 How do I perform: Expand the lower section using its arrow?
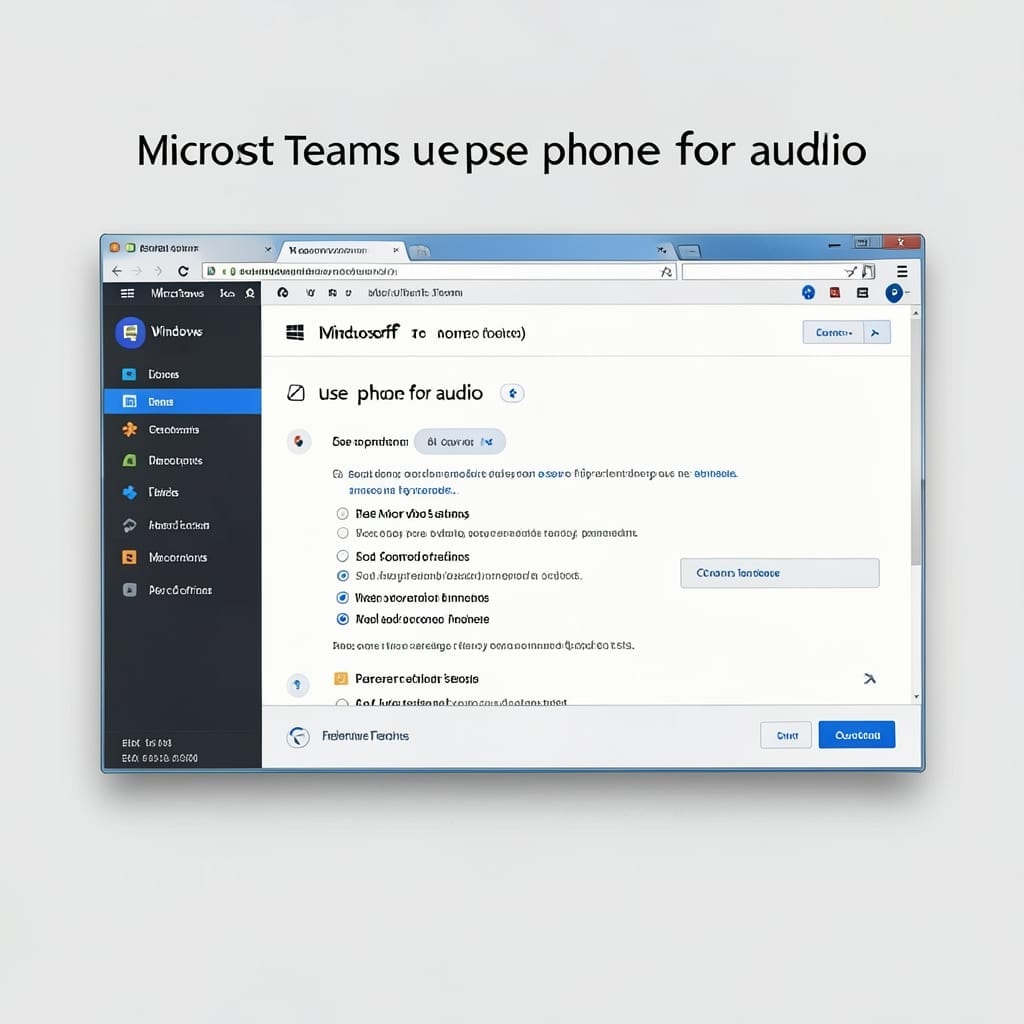(x=869, y=679)
